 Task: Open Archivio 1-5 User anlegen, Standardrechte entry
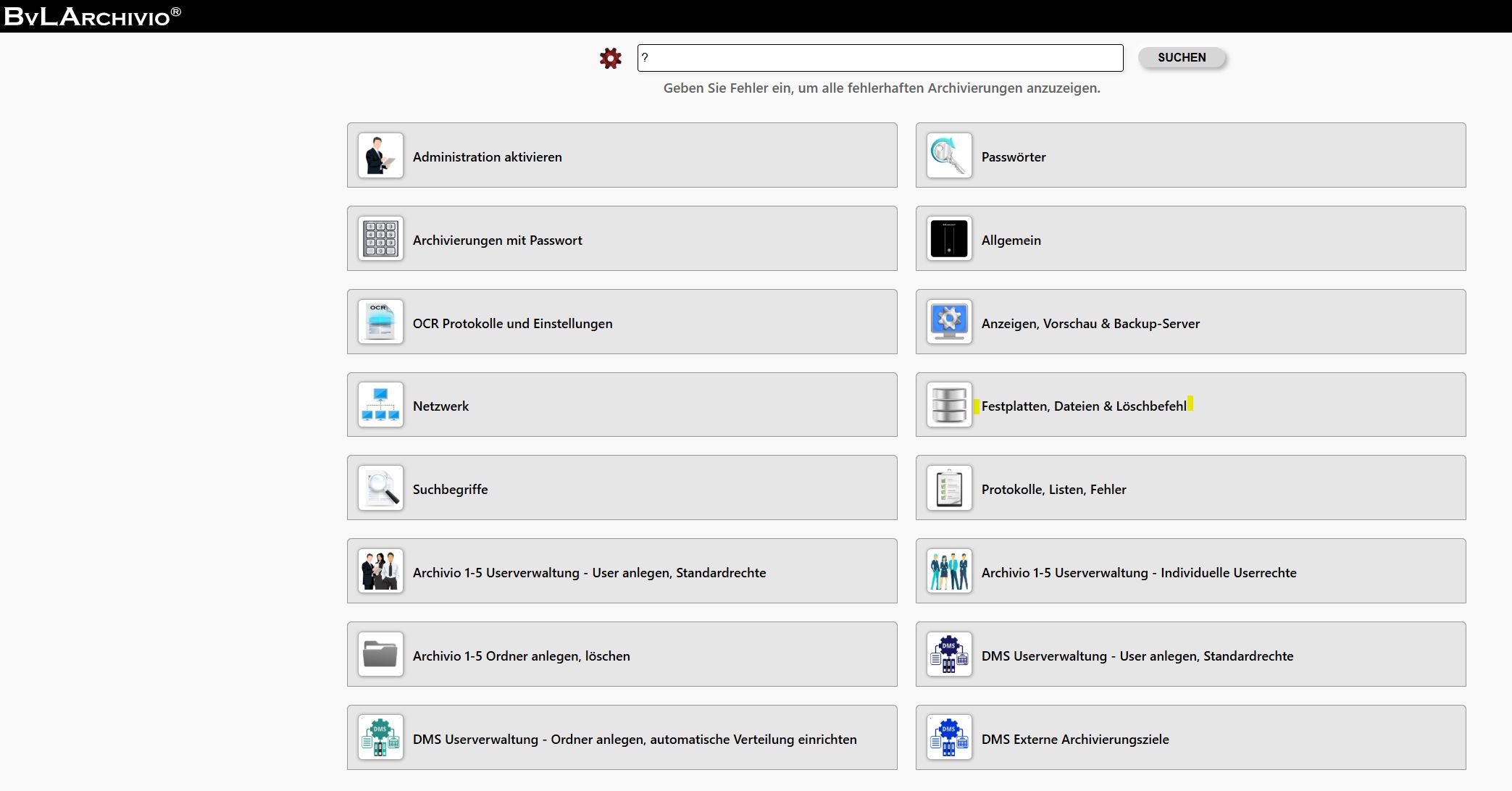coord(589,573)
